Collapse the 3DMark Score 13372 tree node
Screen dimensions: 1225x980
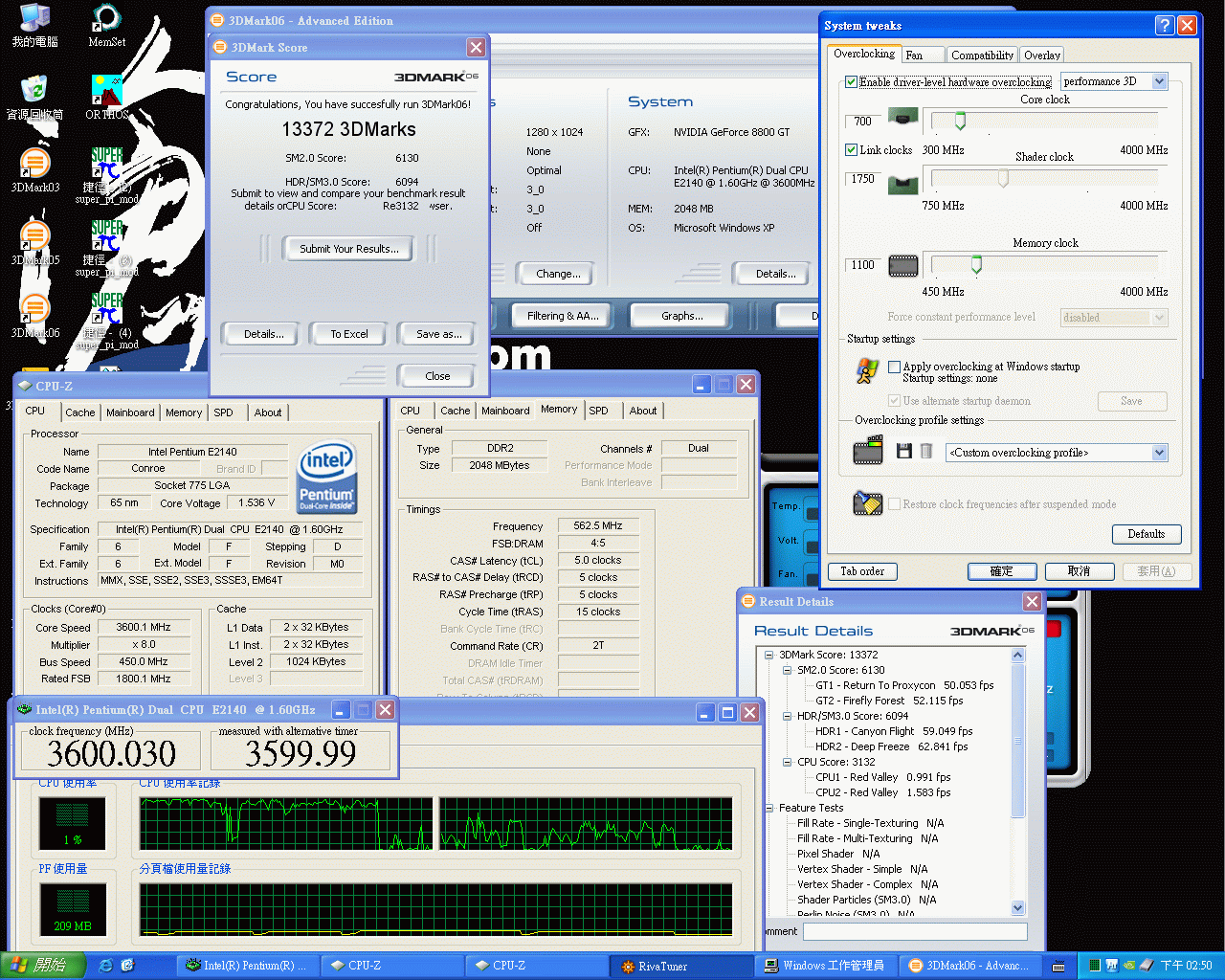(x=768, y=655)
